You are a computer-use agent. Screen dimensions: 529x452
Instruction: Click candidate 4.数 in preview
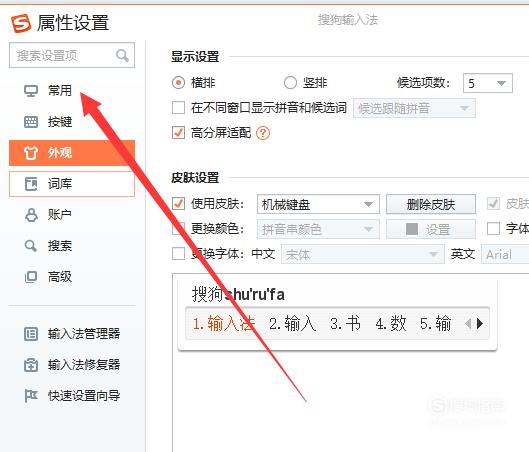coord(391,324)
